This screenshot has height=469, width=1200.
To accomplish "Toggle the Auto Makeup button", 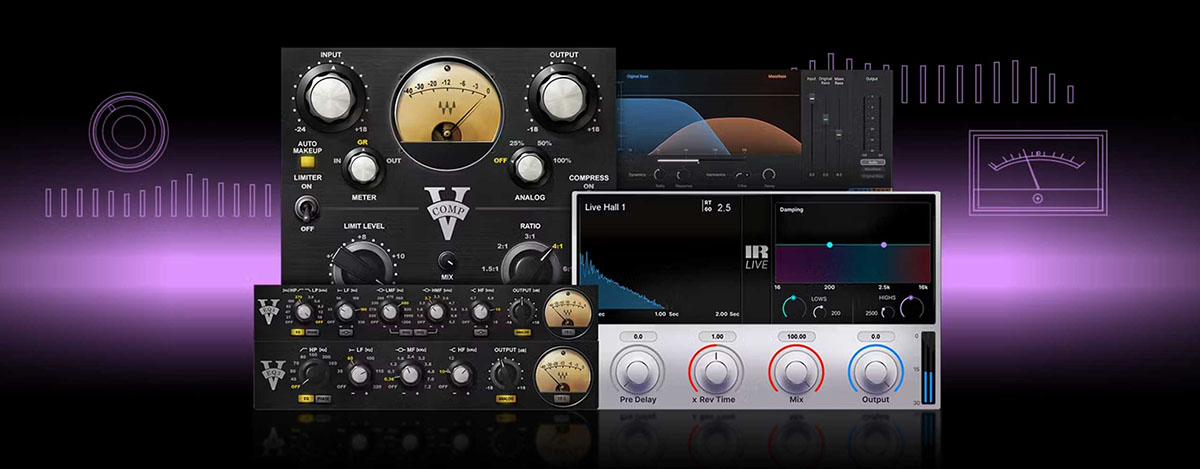I will 307,161.
